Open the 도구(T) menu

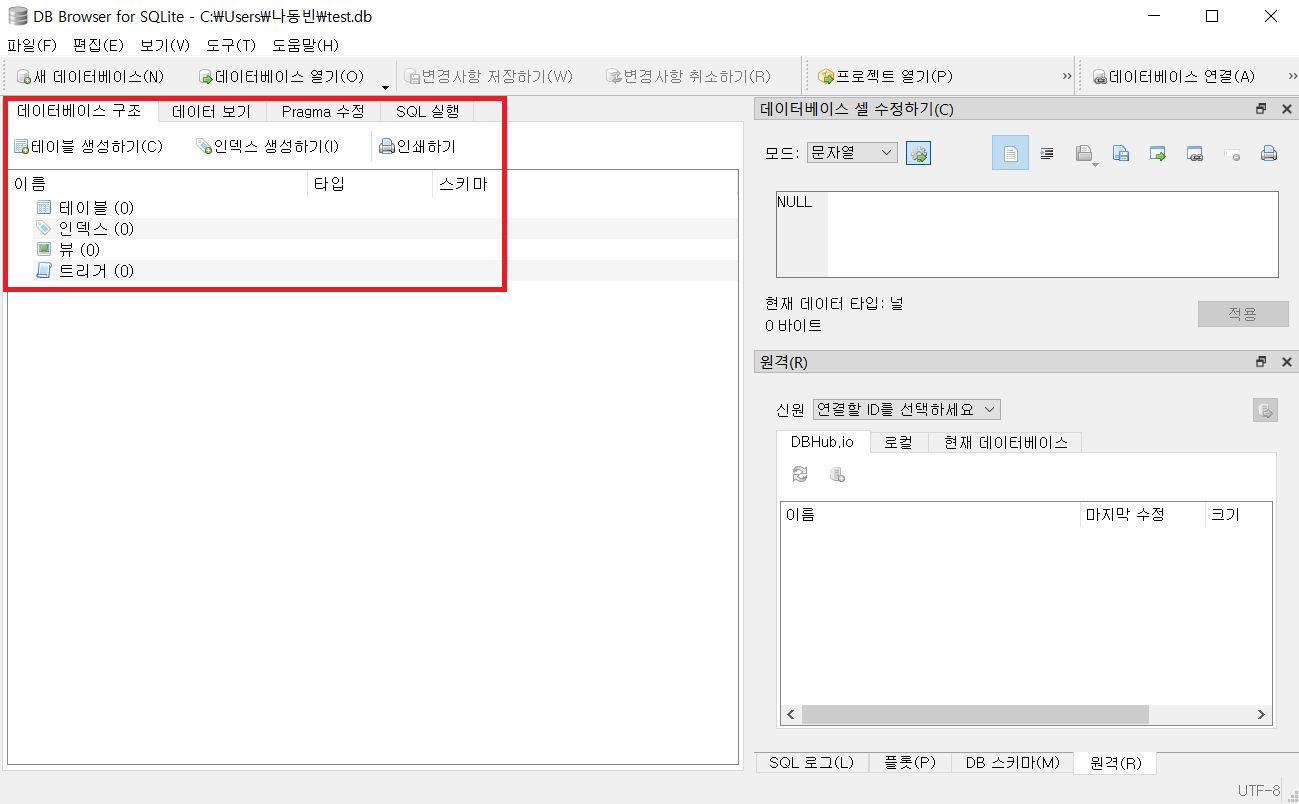click(x=231, y=45)
